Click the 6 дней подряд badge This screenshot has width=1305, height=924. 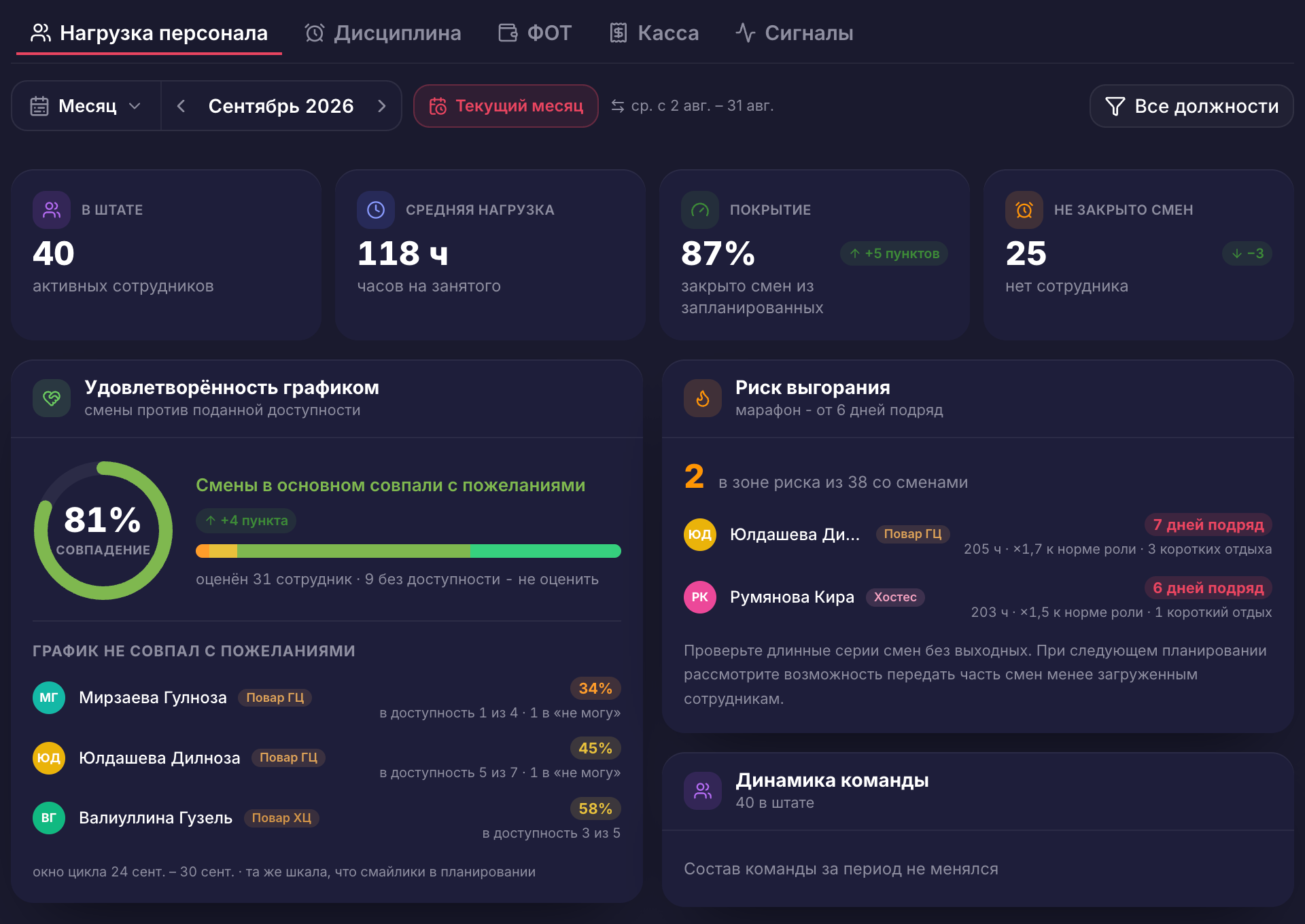click(1208, 588)
